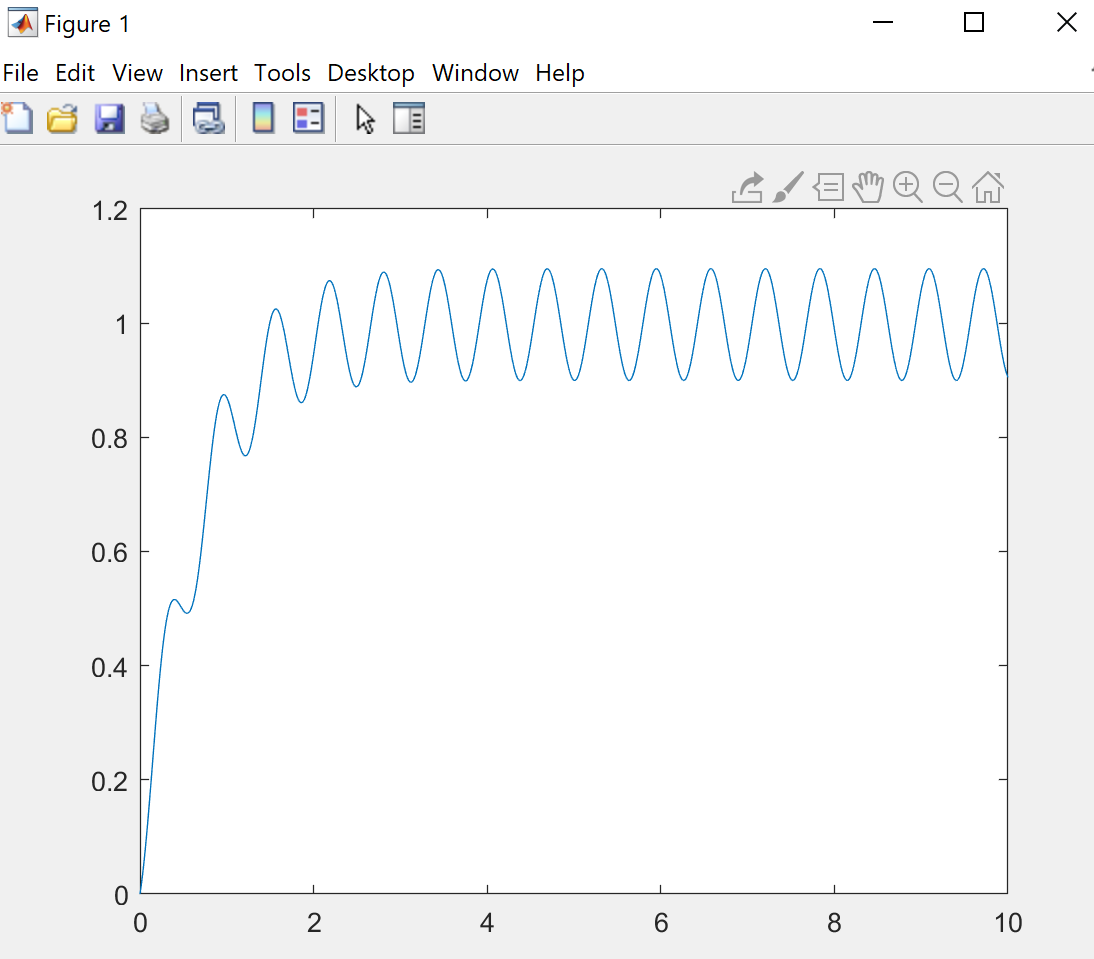Click the Figure 1 title text
The image size is (1094, 959).
87,24
